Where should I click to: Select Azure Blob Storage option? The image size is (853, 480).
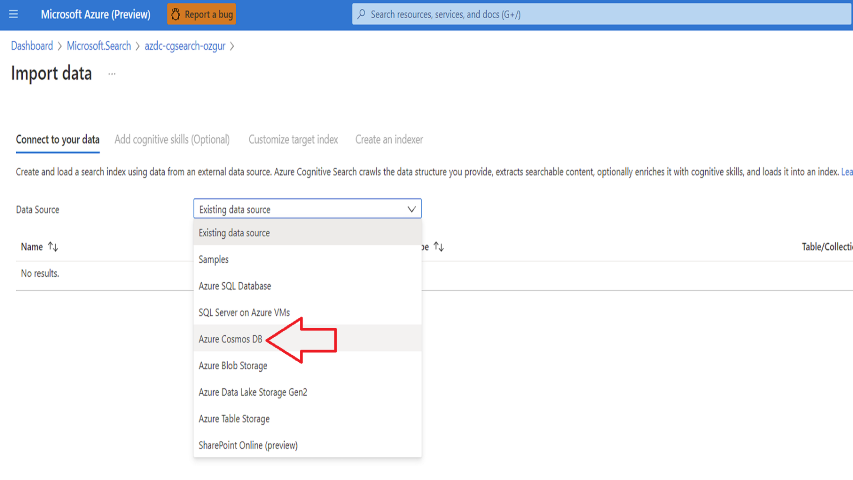[307, 365]
